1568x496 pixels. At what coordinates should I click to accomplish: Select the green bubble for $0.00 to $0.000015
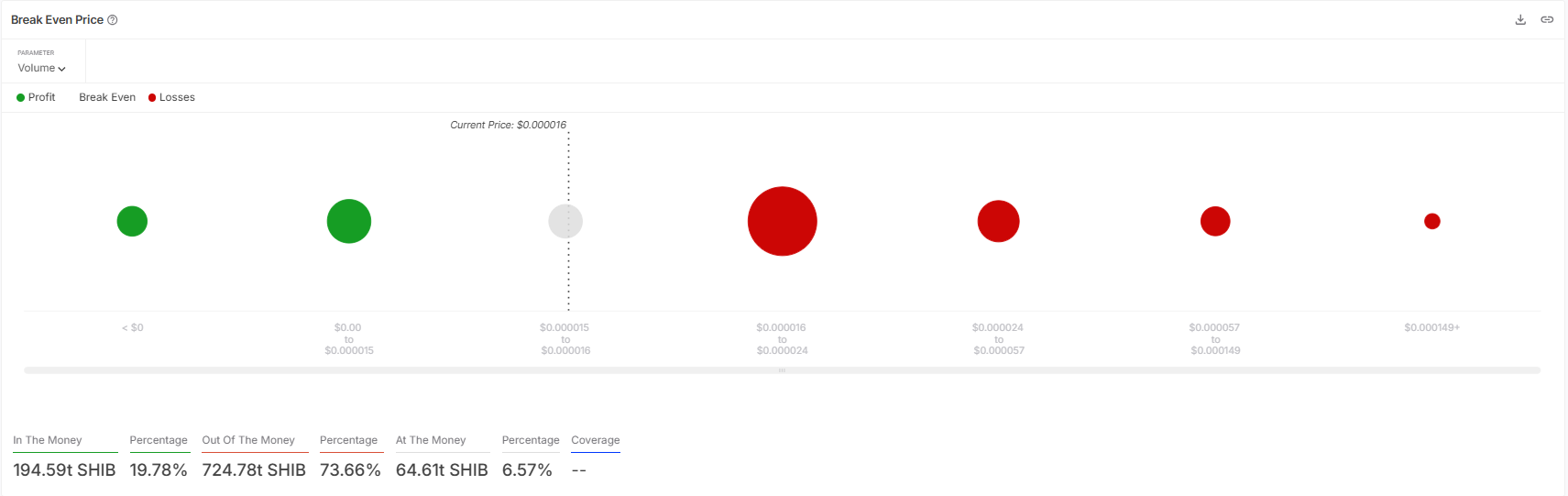click(x=349, y=221)
